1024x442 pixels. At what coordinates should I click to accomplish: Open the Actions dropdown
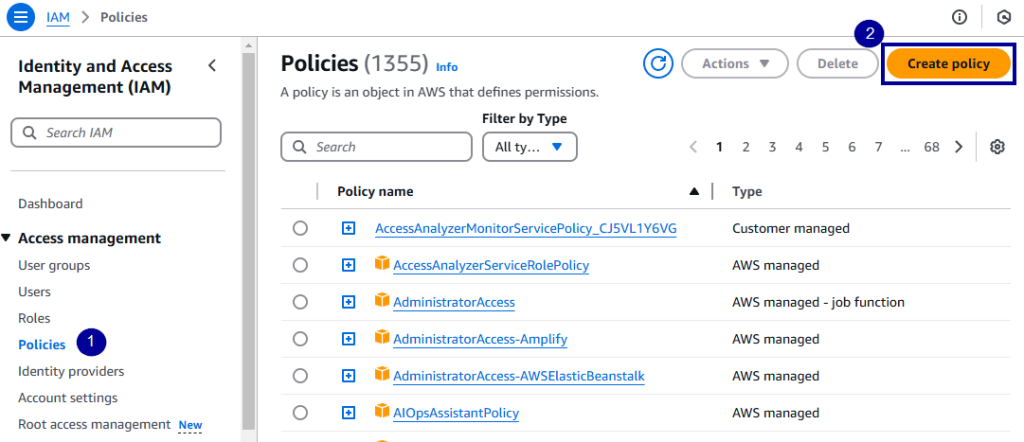click(735, 64)
